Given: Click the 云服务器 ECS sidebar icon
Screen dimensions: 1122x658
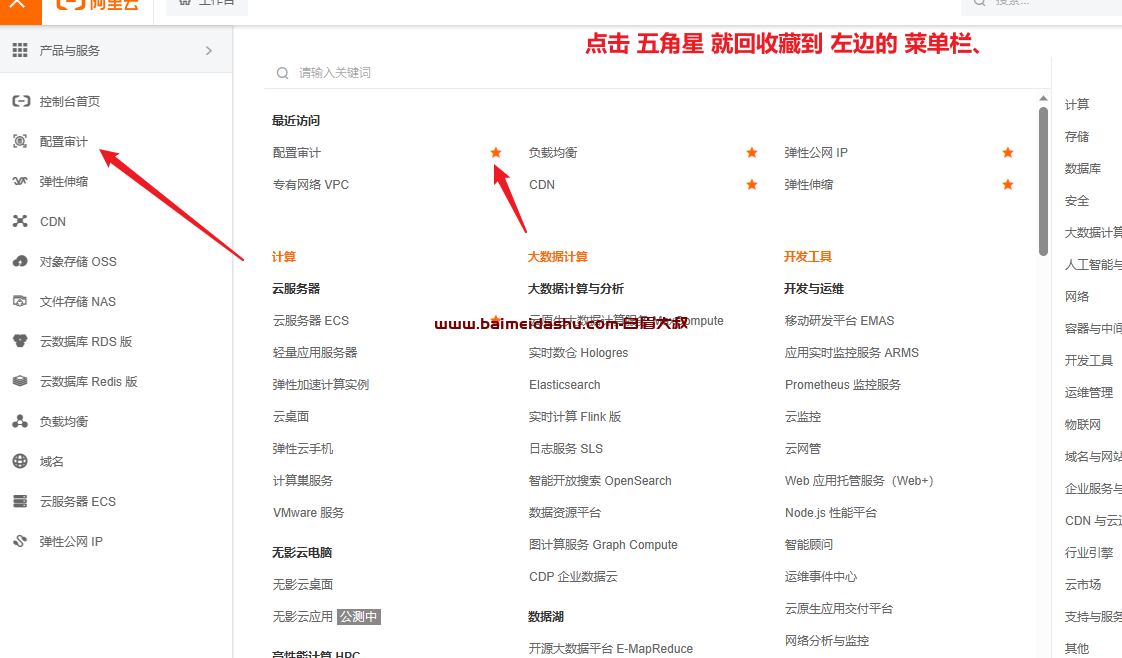Looking at the screenshot, I should coord(20,501).
